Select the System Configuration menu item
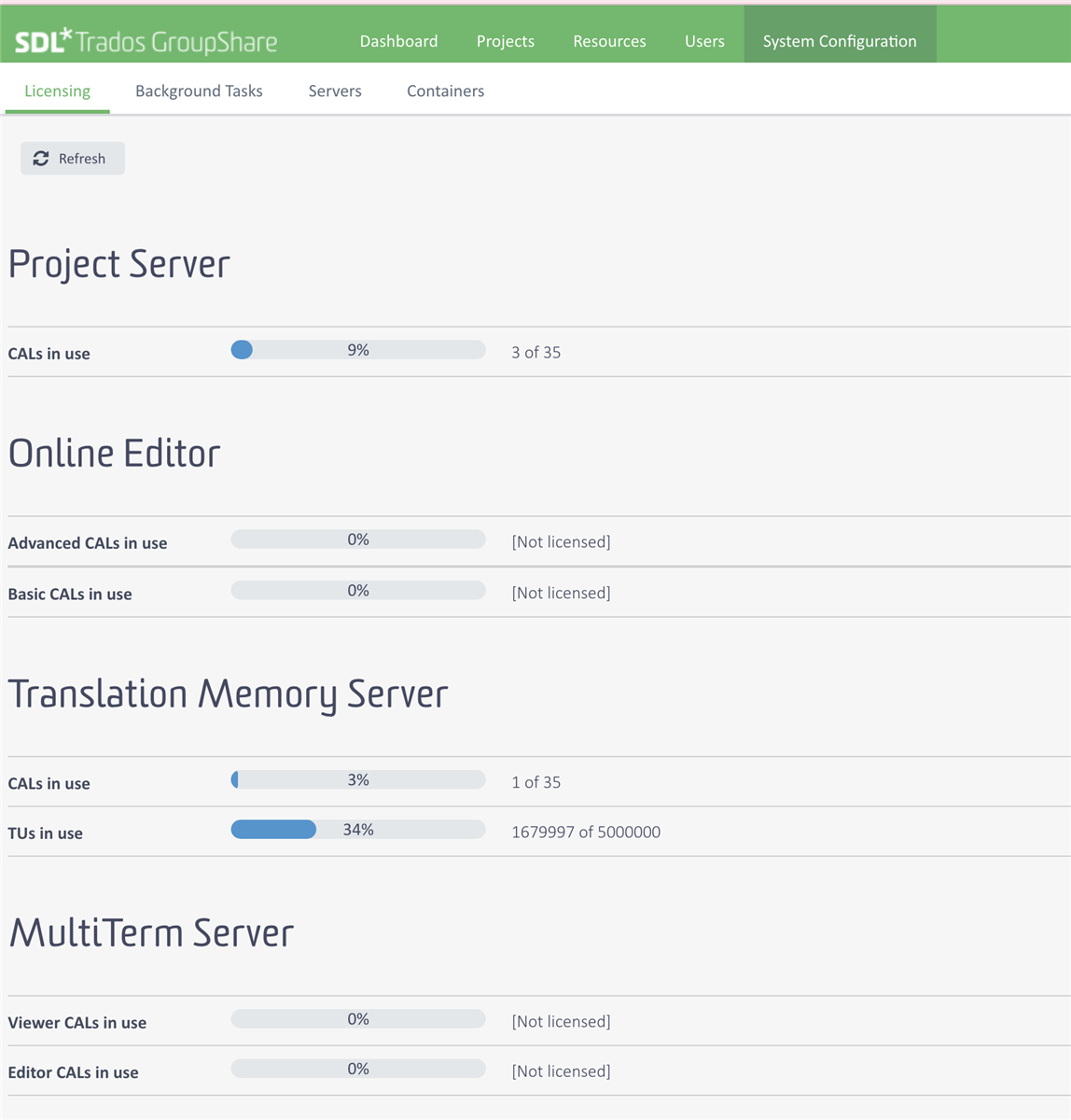Screen dimensions: 1071x1120 [x=839, y=41]
